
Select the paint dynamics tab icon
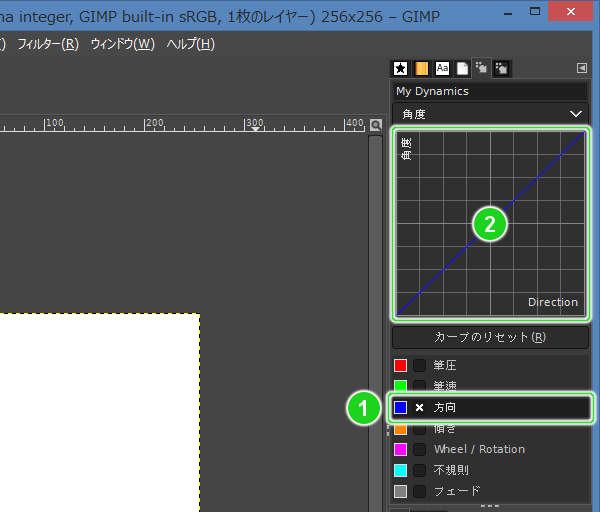click(x=481, y=68)
